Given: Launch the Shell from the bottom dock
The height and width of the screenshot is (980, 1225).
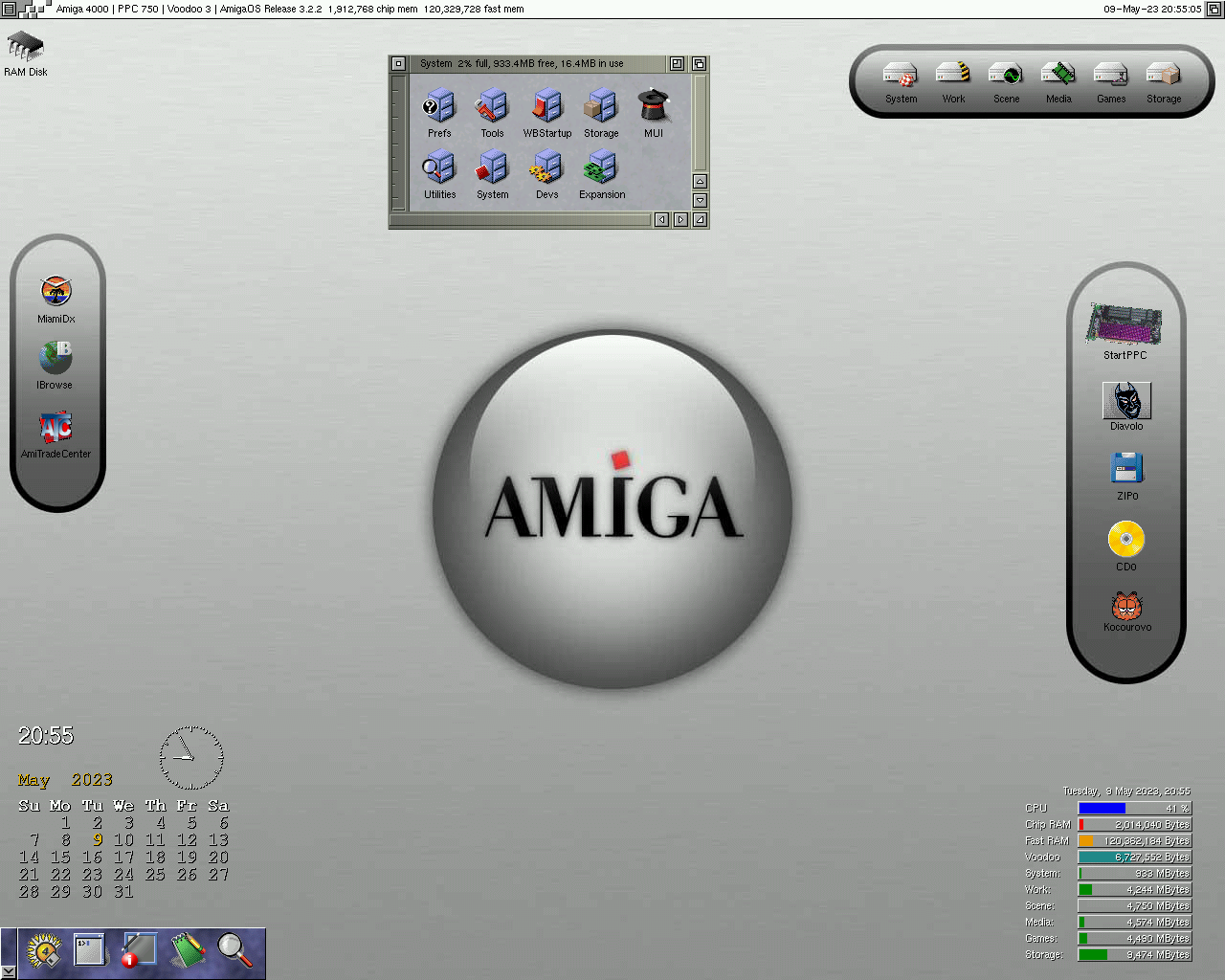Looking at the screenshot, I should [x=90, y=949].
